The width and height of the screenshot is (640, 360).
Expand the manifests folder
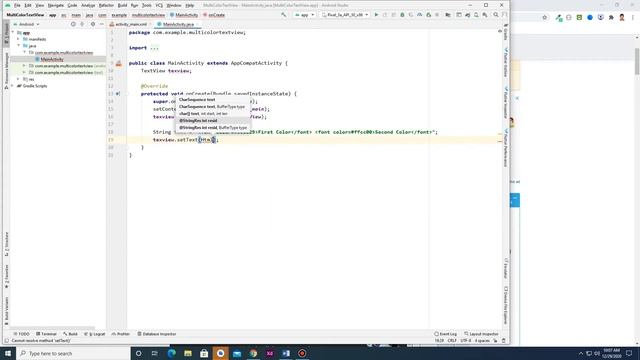pos(18,39)
